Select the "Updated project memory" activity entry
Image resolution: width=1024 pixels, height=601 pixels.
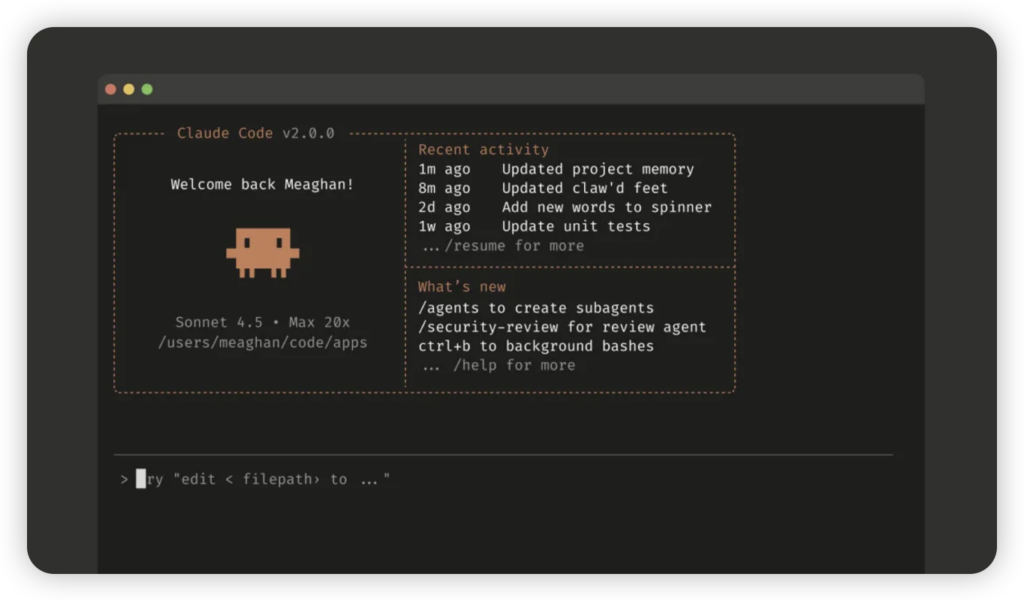(597, 169)
